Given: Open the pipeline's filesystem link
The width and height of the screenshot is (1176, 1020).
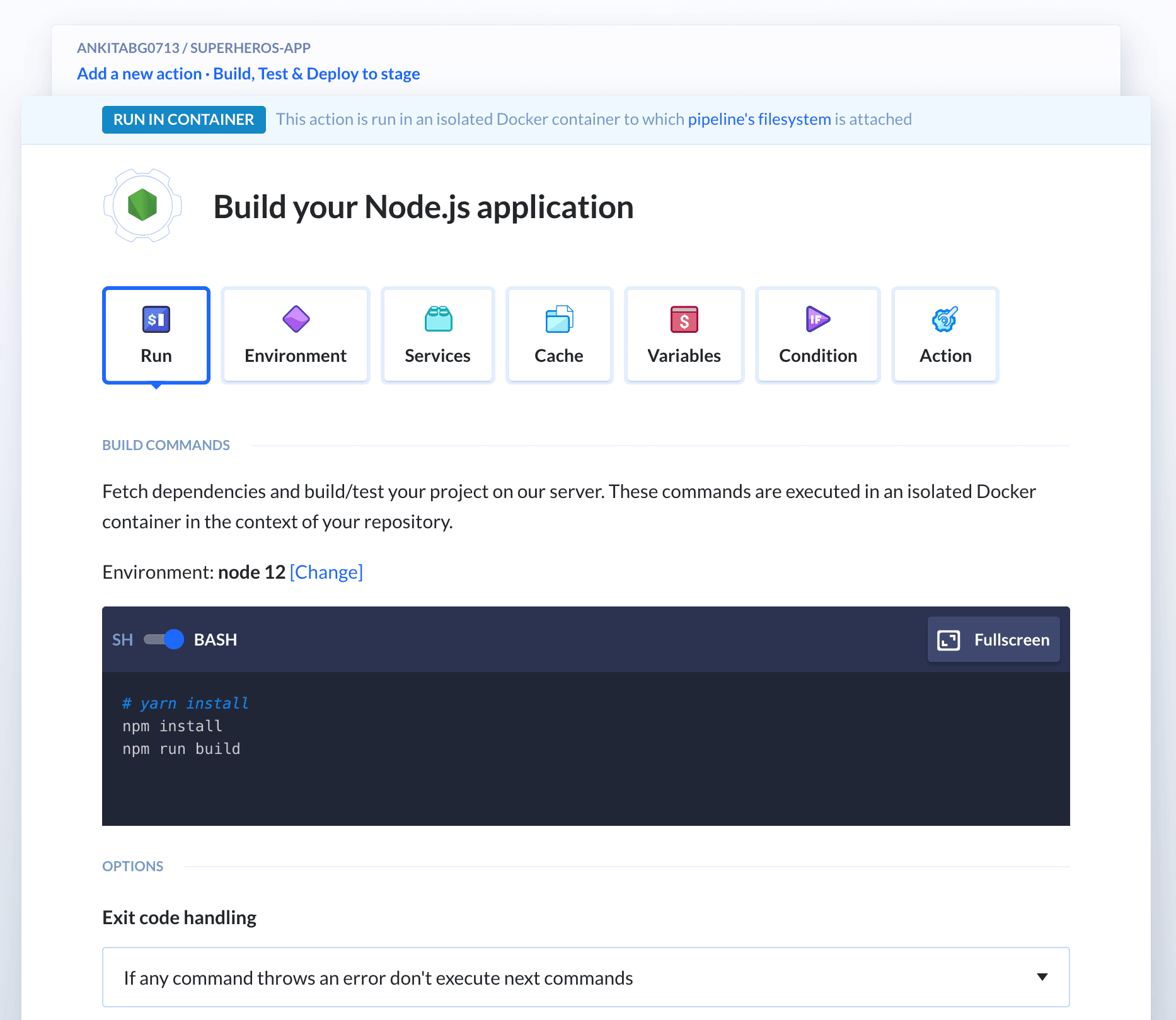Looking at the screenshot, I should click(x=759, y=119).
